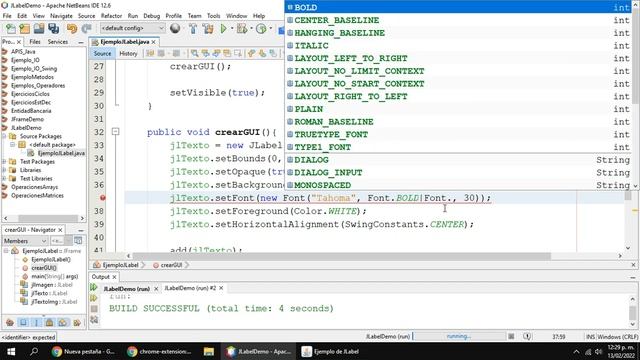Screen dimensions: 640x360
Task: Click the green Run Project icon
Action: click(x=224, y=28)
